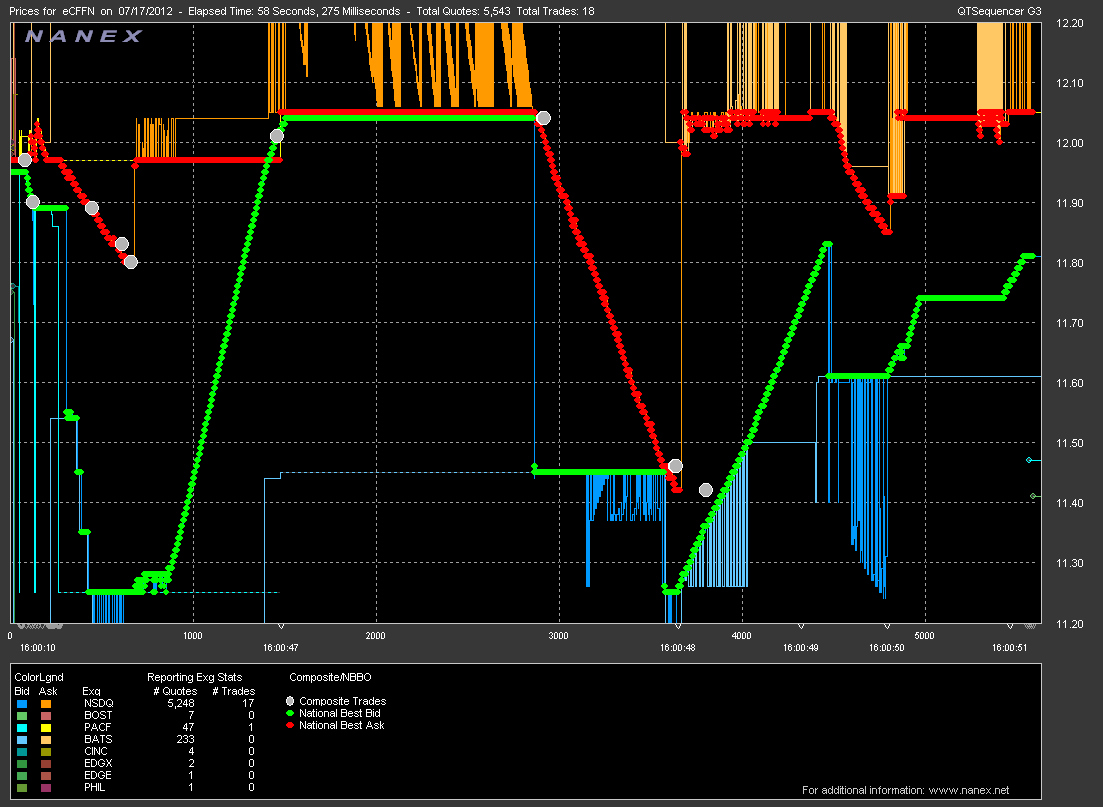Click the National Best Bid green legend dot

(x=290, y=713)
